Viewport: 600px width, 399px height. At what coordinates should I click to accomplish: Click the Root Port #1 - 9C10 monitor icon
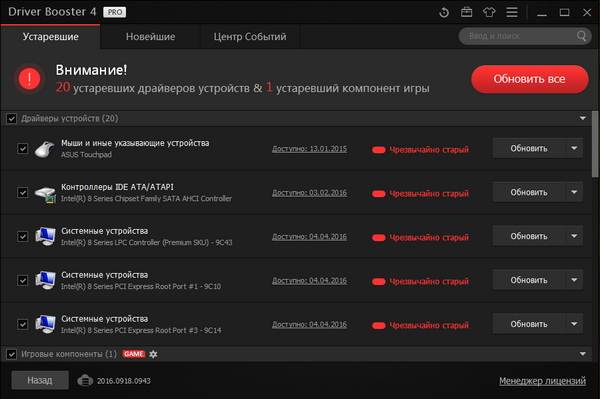click(45, 280)
